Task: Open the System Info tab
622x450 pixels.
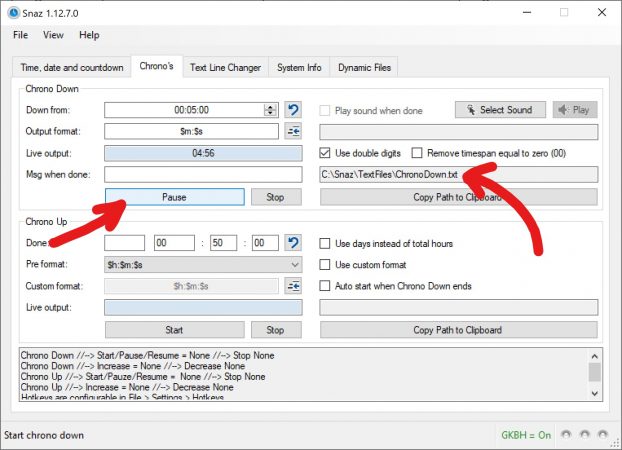Action: [299, 68]
